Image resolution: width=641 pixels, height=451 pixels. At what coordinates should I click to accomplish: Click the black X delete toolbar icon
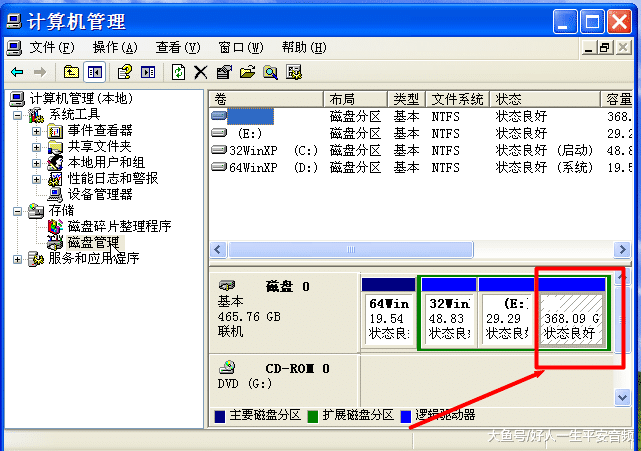[201, 72]
